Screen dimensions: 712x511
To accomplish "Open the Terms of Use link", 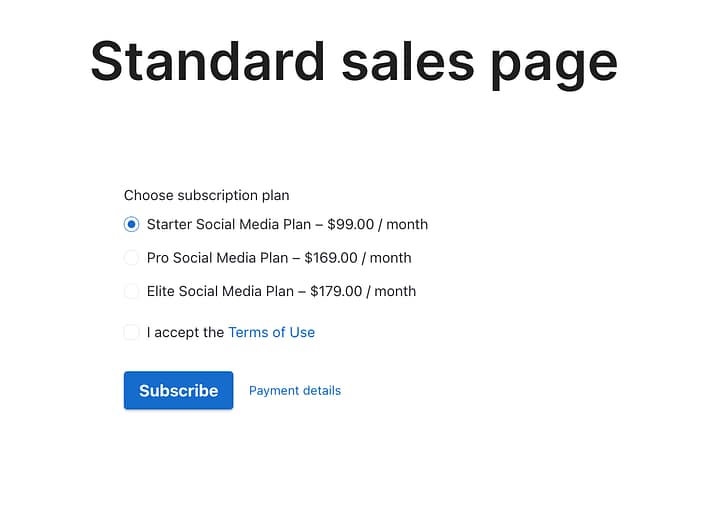I will (271, 332).
